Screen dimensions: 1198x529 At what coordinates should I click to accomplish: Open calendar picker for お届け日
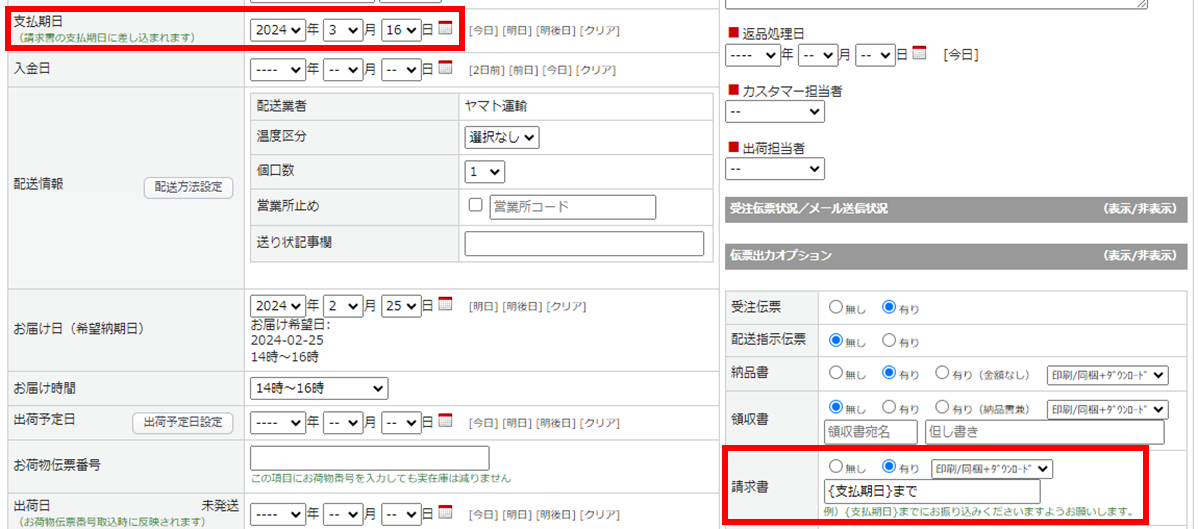coord(445,304)
